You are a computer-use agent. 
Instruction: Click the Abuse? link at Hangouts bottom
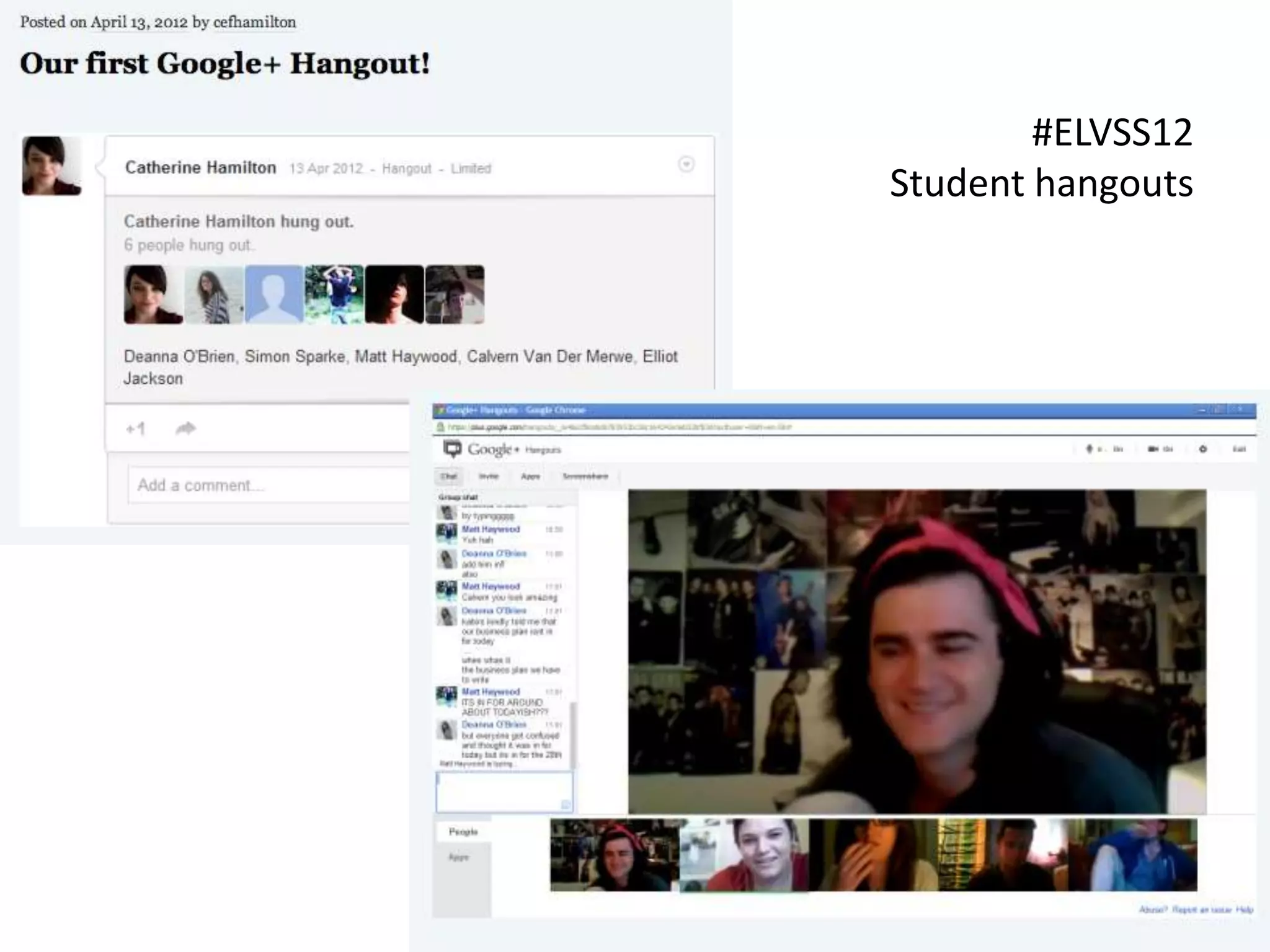click(x=1153, y=909)
